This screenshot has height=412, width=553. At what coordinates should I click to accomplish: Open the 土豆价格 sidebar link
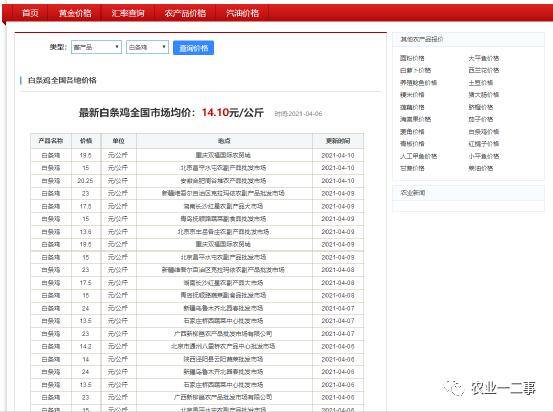(480, 83)
